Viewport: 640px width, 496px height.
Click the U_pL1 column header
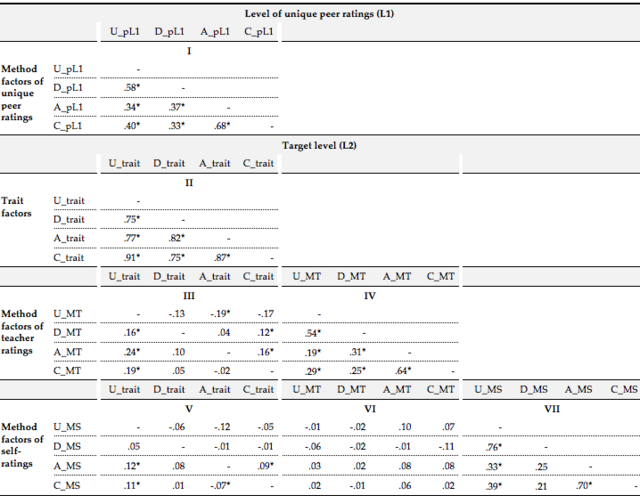click(x=125, y=32)
